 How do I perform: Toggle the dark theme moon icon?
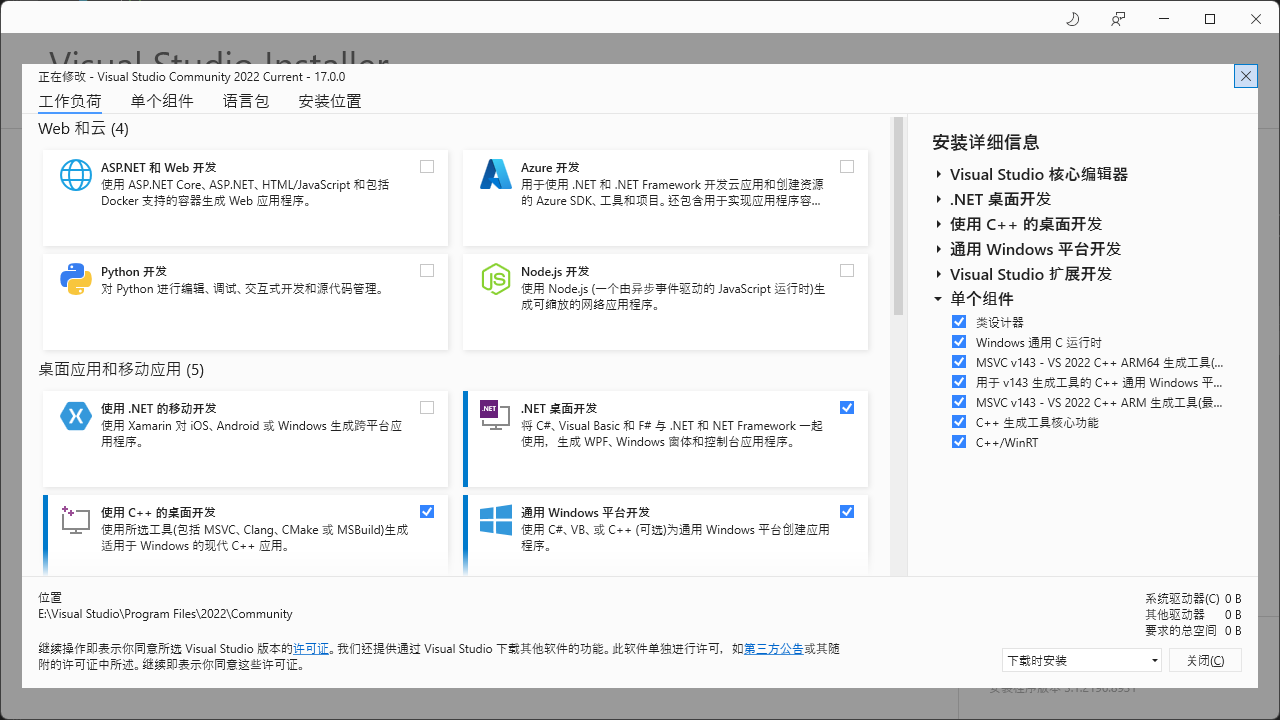[x=1072, y=19]
